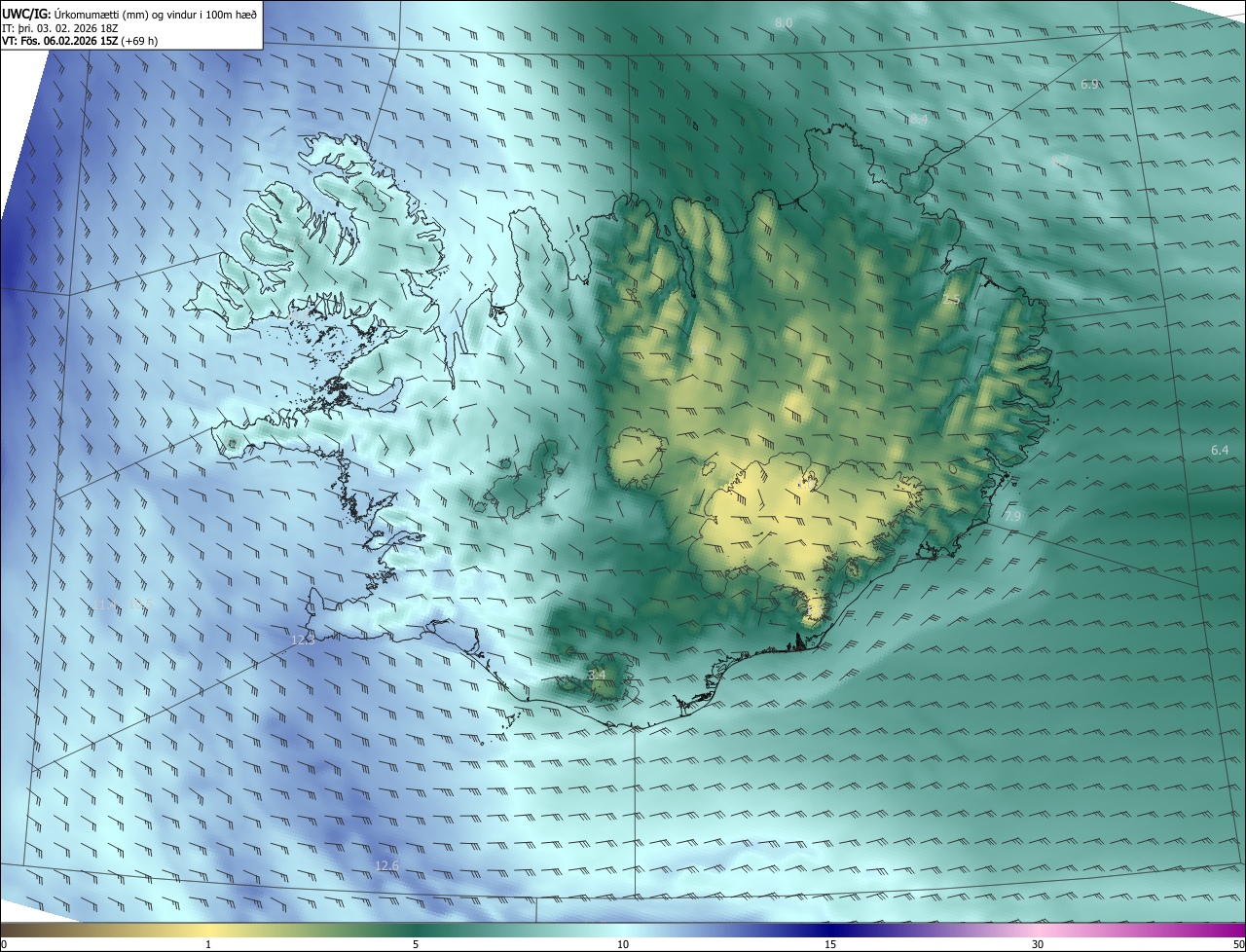Click the color scale label "0"
This screenshot has width=1246, height=952.
4,944
